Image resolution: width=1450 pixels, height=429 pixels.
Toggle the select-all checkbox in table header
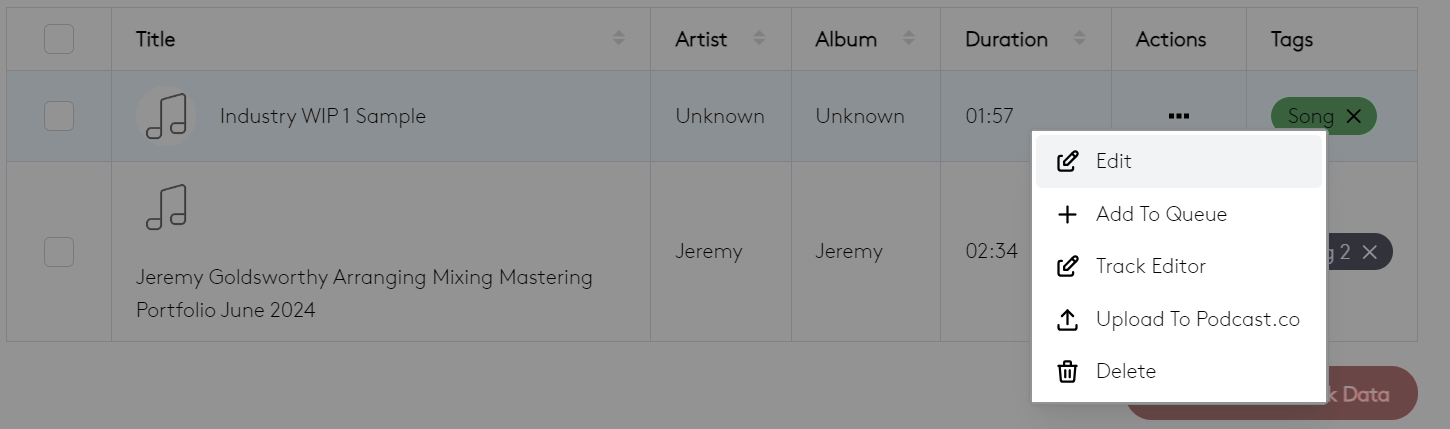[x=59, y=39]
